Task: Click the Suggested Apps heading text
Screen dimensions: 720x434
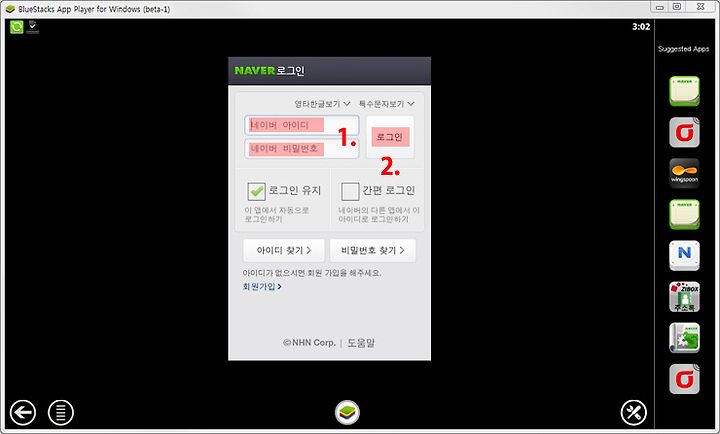Action: point(683,49)
